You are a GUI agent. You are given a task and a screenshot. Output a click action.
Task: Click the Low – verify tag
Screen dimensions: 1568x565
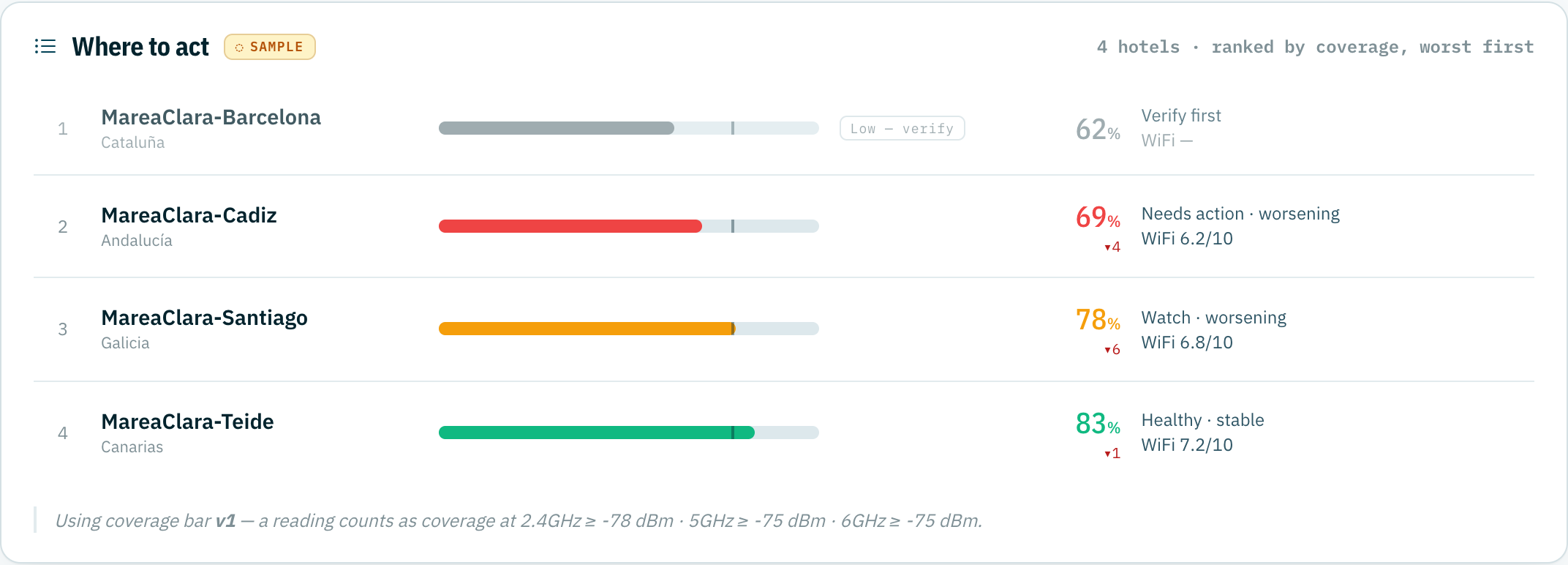[x=902, y=128]
